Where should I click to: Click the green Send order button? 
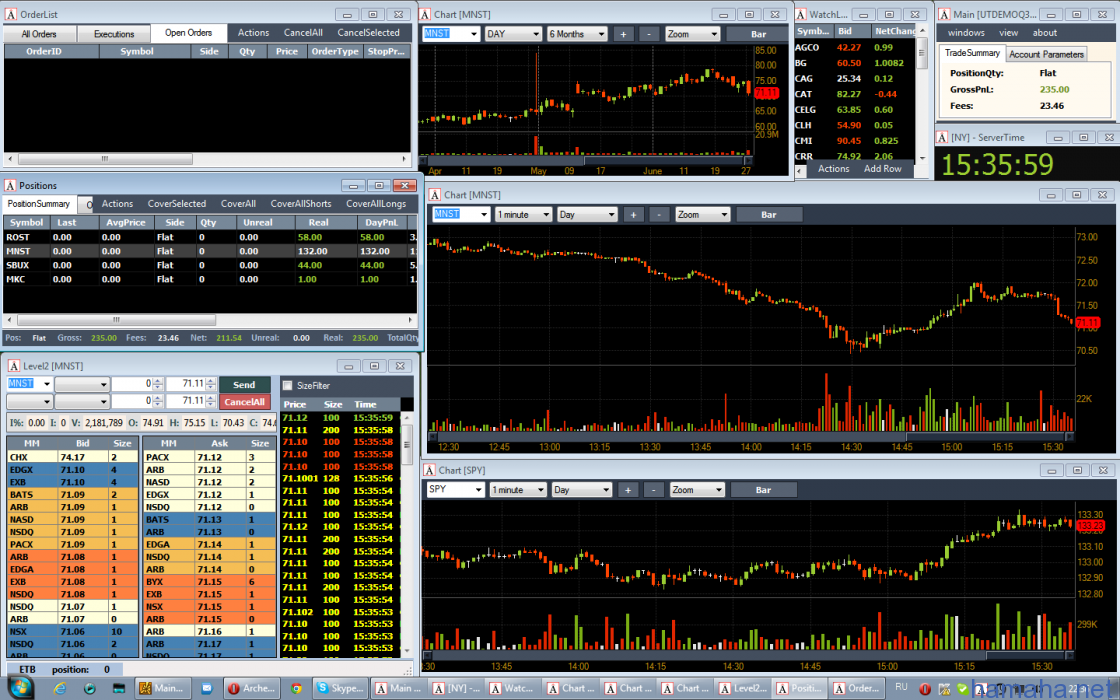[x=244, y=385]
